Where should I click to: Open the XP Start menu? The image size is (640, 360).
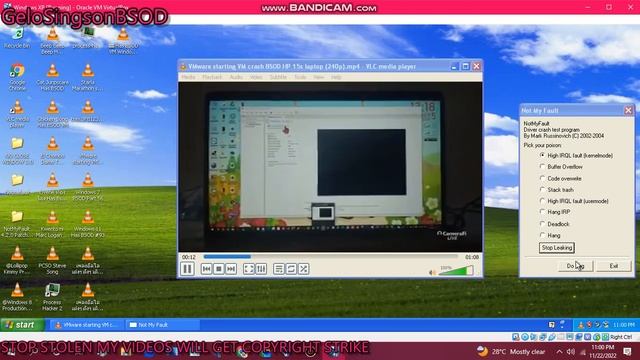click(x=22, y=325)
